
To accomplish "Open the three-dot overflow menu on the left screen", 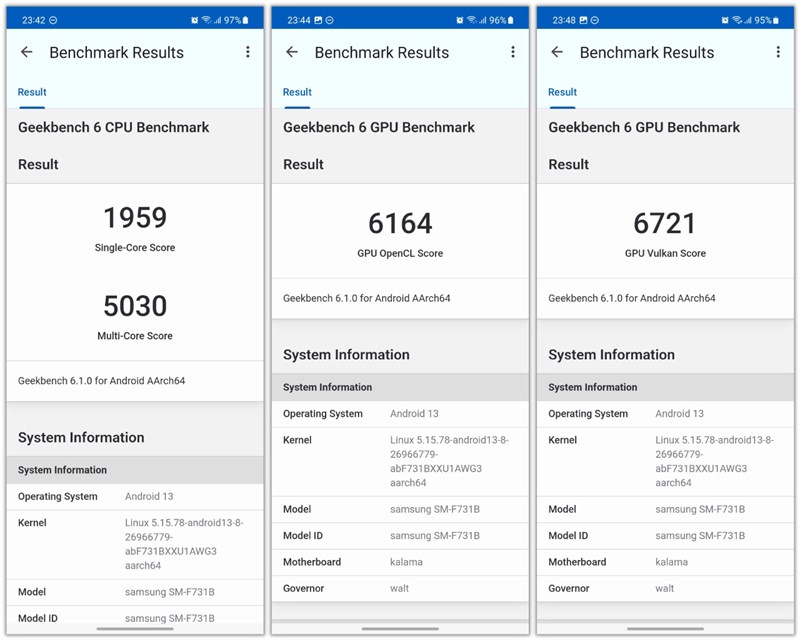I will tap(248, 52).
